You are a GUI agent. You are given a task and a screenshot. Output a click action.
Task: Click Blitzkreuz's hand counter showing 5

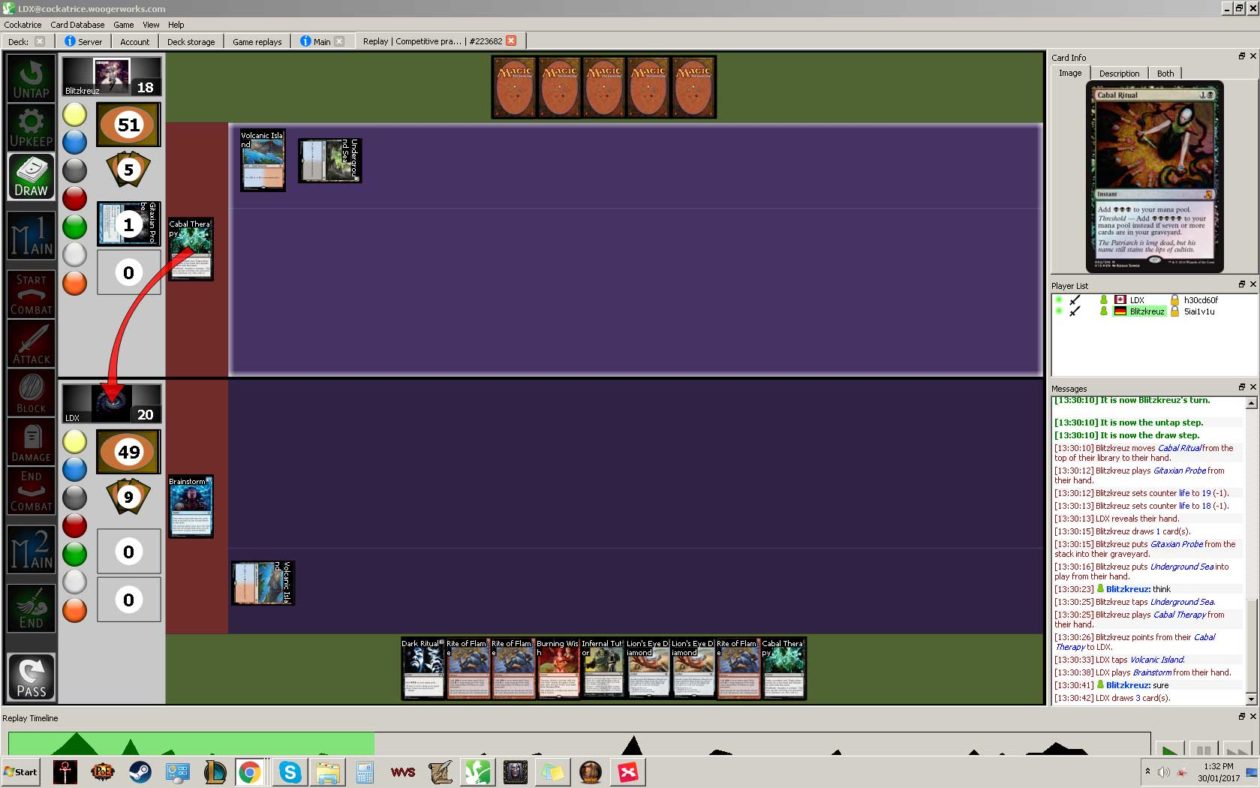click(x=128, y=170)
